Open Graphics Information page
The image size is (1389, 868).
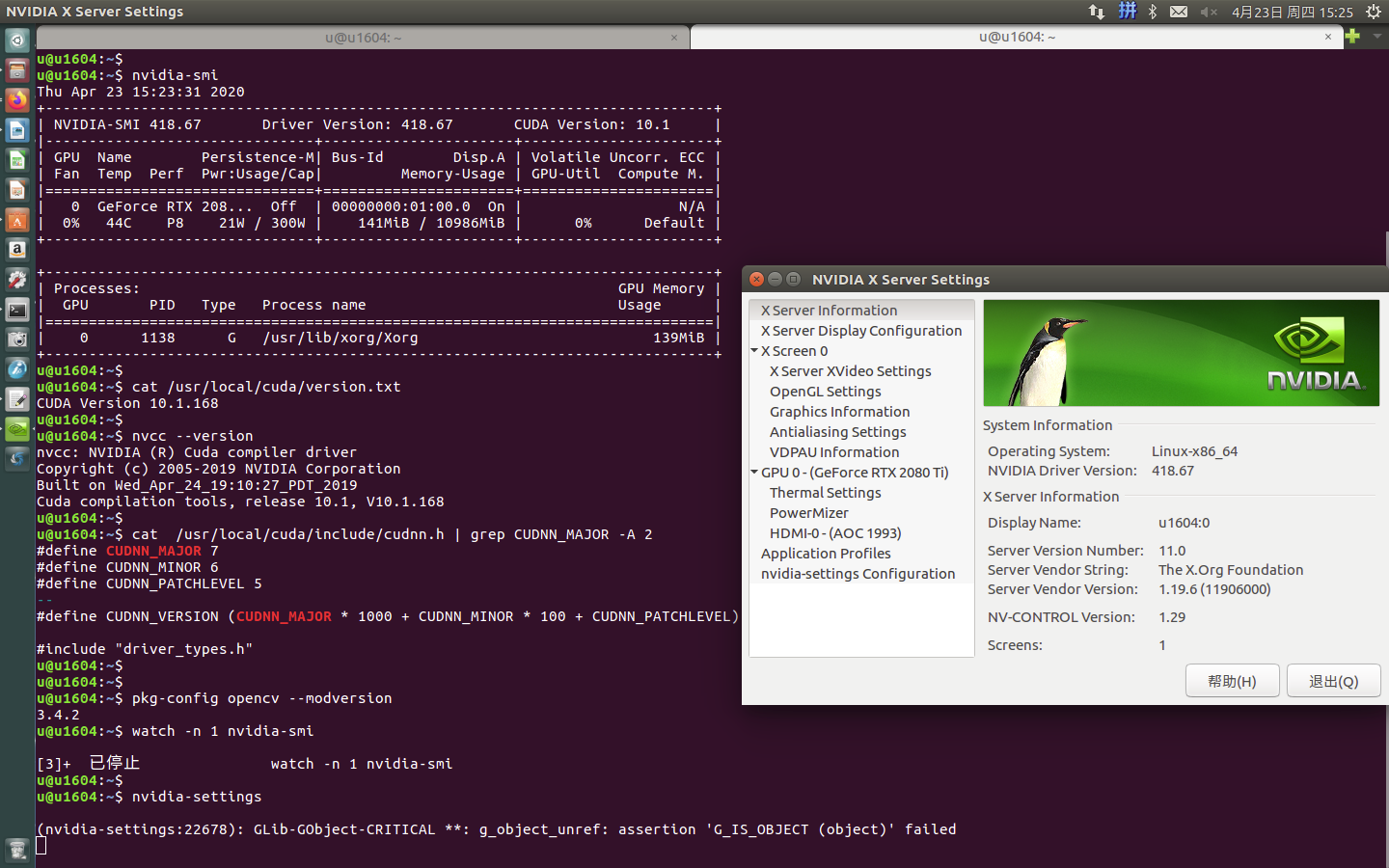[x=839, y=412]
